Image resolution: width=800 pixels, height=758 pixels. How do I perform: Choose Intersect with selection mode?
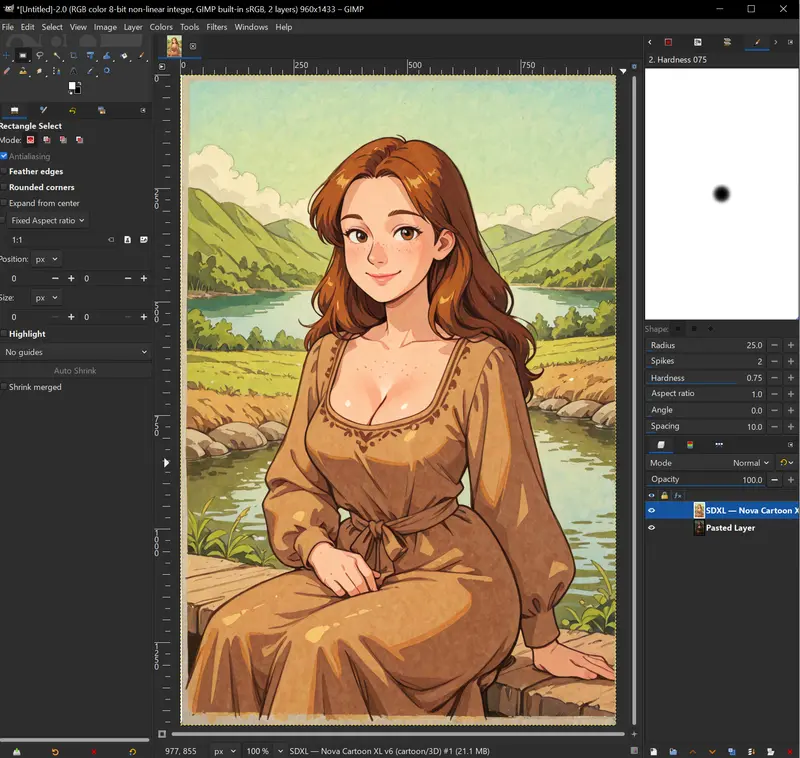[x=80, y=140]
